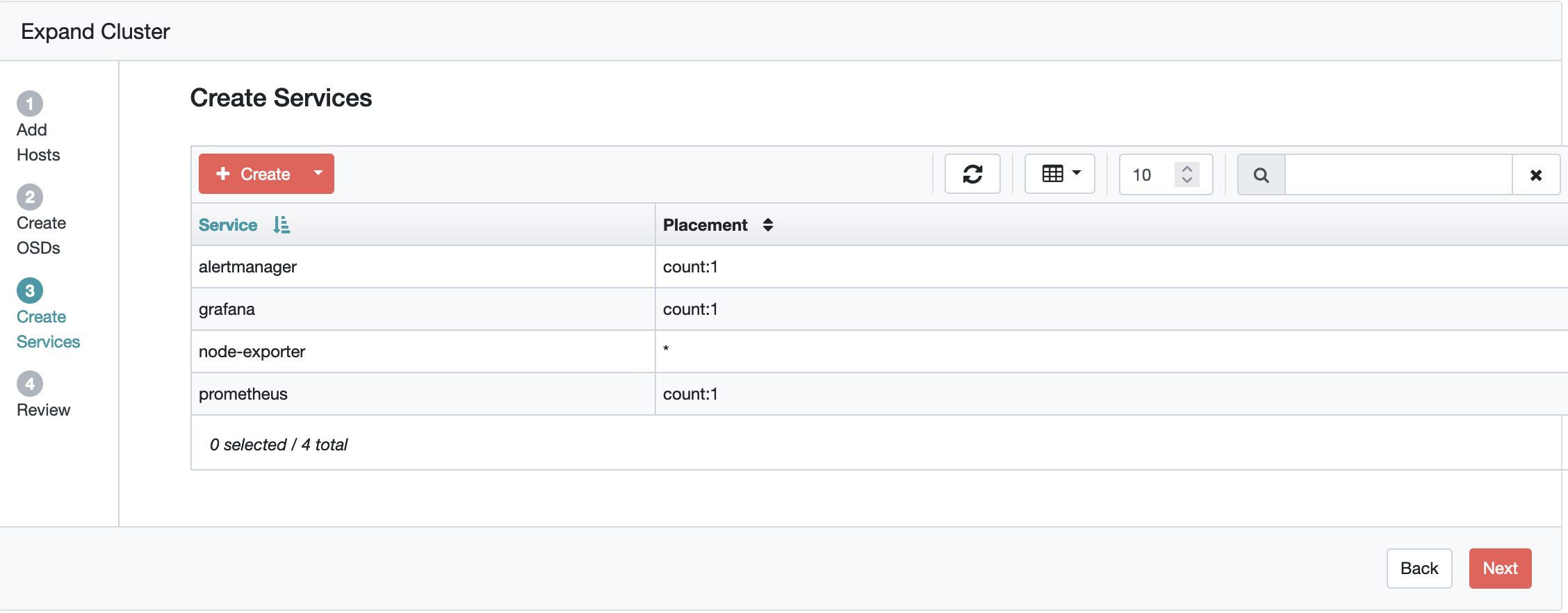This screenshot has height=613, width=1568.
Task: Open the column visibility toggle menu
Action: tap(1060, 174)
